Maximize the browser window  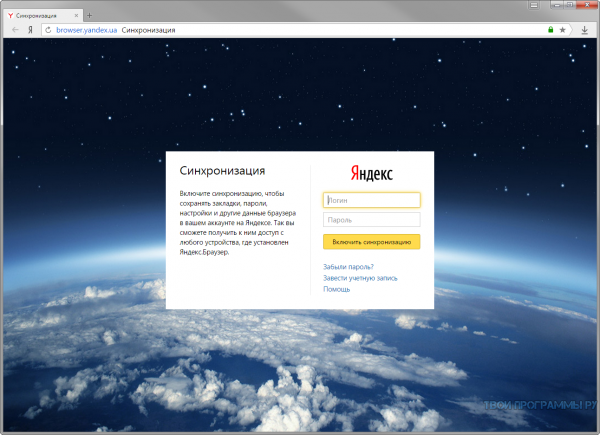[x=569, y=5]
